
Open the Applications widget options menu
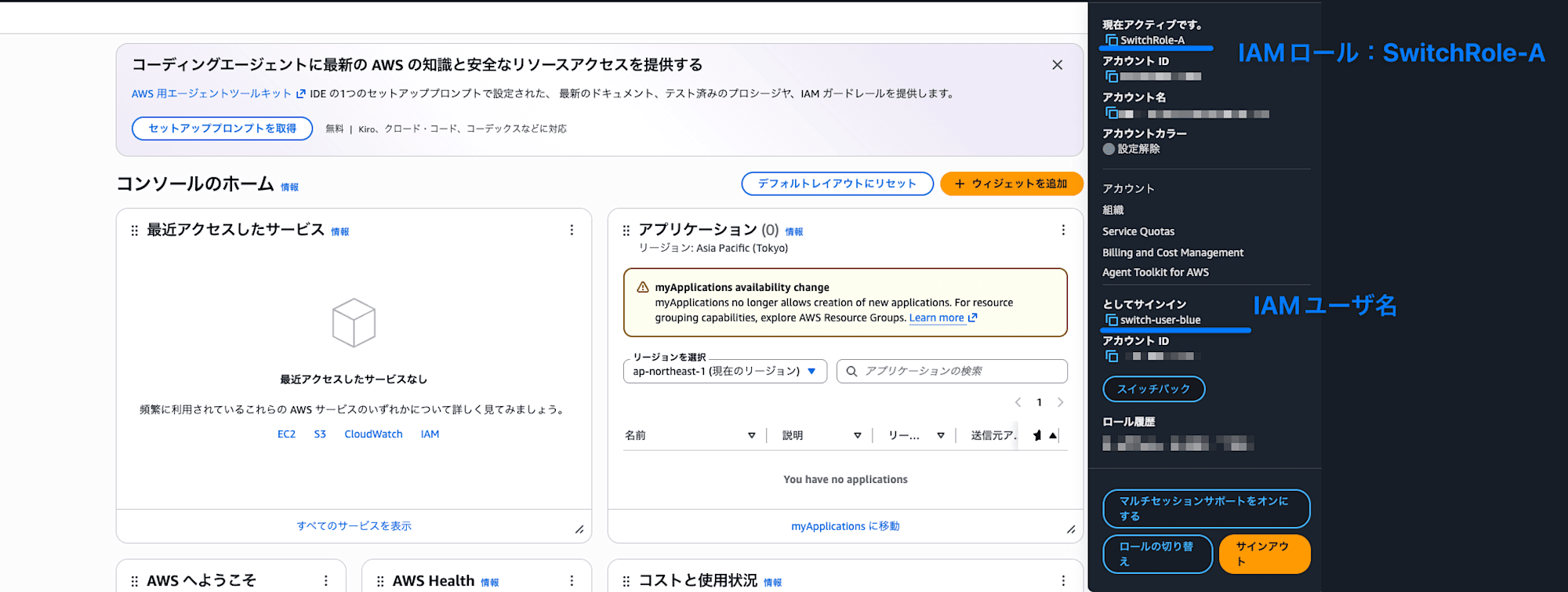[x=1063, y=230]
